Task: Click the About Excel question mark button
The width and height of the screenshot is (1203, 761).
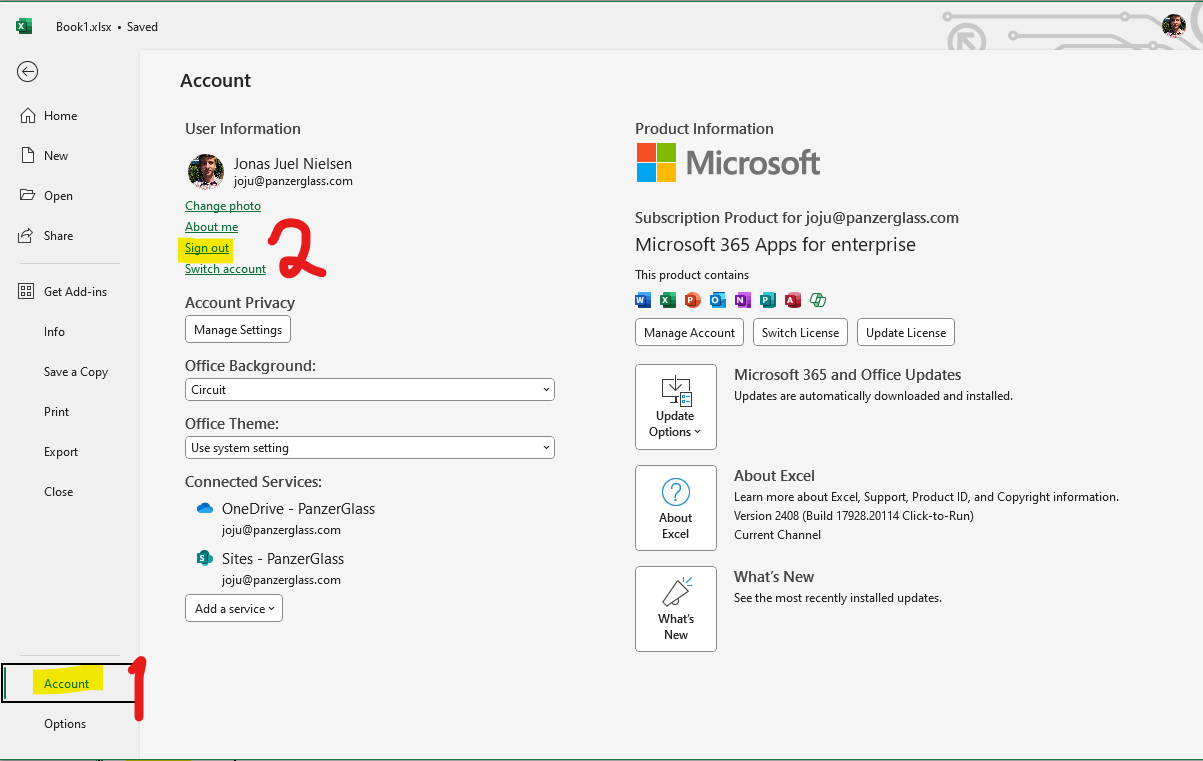Action: [676, 508]
